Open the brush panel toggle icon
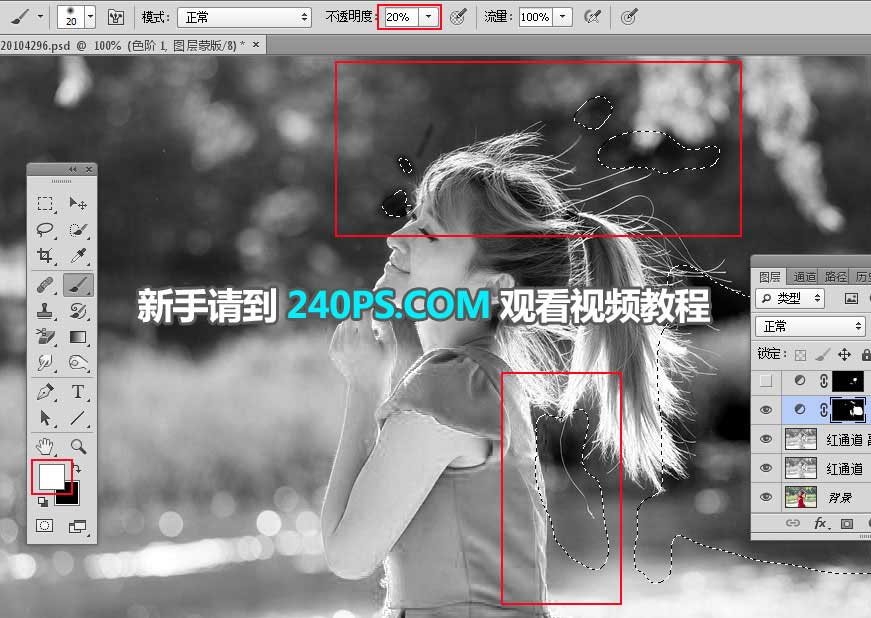This screenshot has width=871, height=618. pyautogui.click(x=116, y=17)
